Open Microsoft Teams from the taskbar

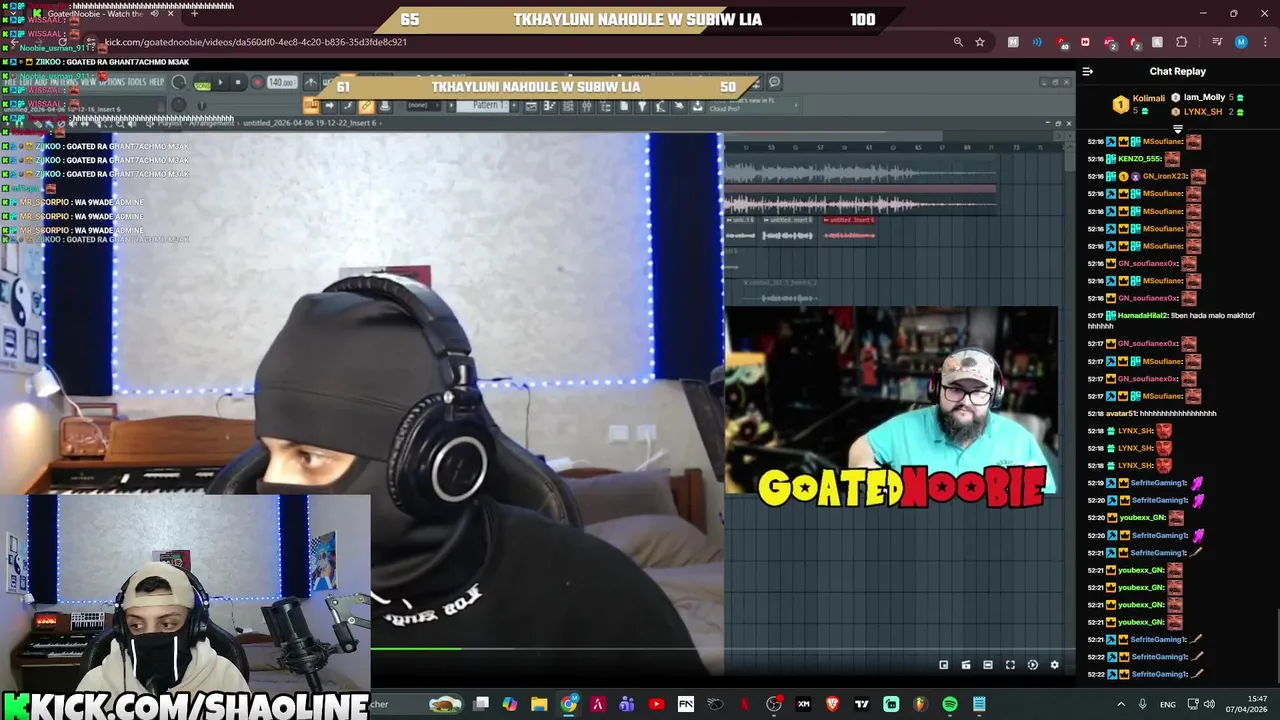[x=627, y=704]
